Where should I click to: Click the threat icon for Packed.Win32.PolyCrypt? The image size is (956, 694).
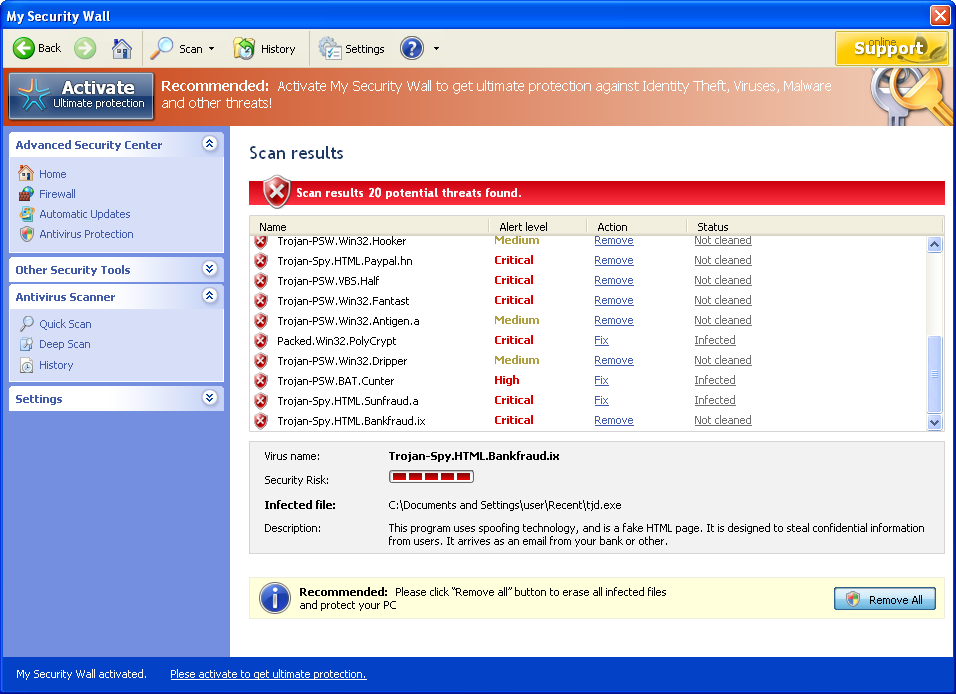[261, 341]
